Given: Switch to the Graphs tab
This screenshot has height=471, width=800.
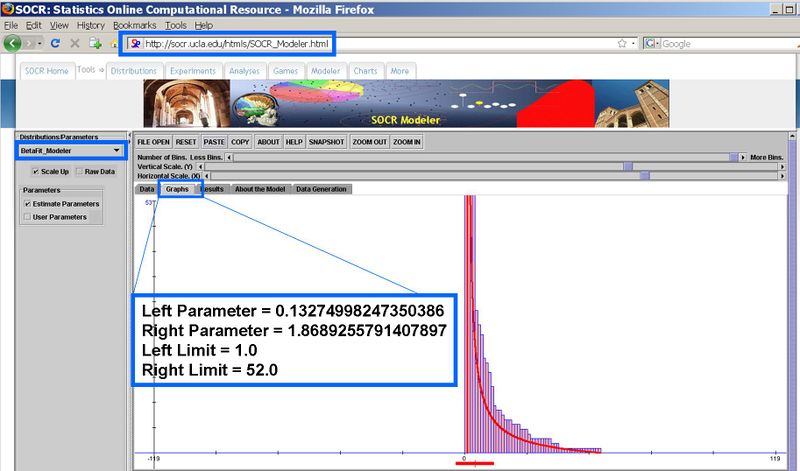Looking at the screenshot, I should pos(177,189).
